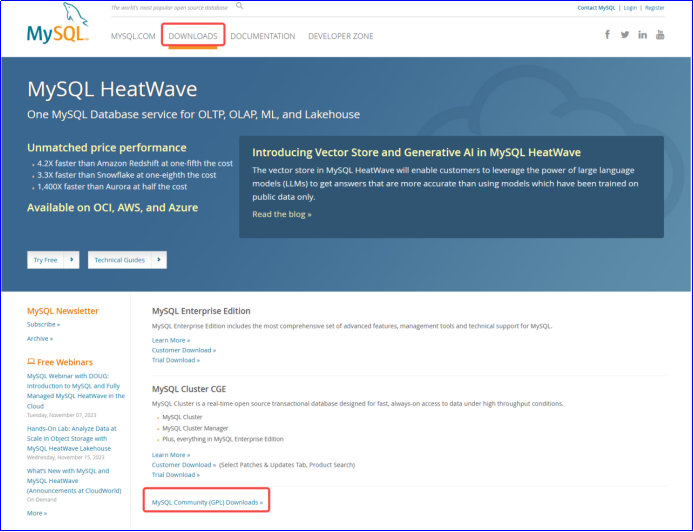Follow the Read the blog link
This screenshot has width=694, height=532.
tap(282, 214)
